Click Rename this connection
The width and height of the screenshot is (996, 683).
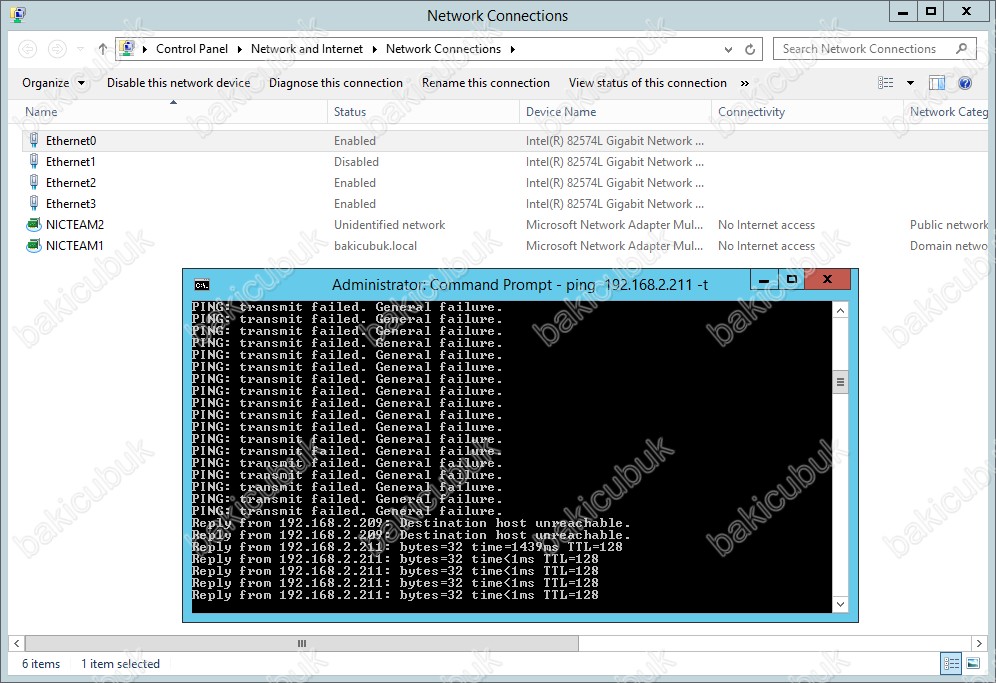486,83
